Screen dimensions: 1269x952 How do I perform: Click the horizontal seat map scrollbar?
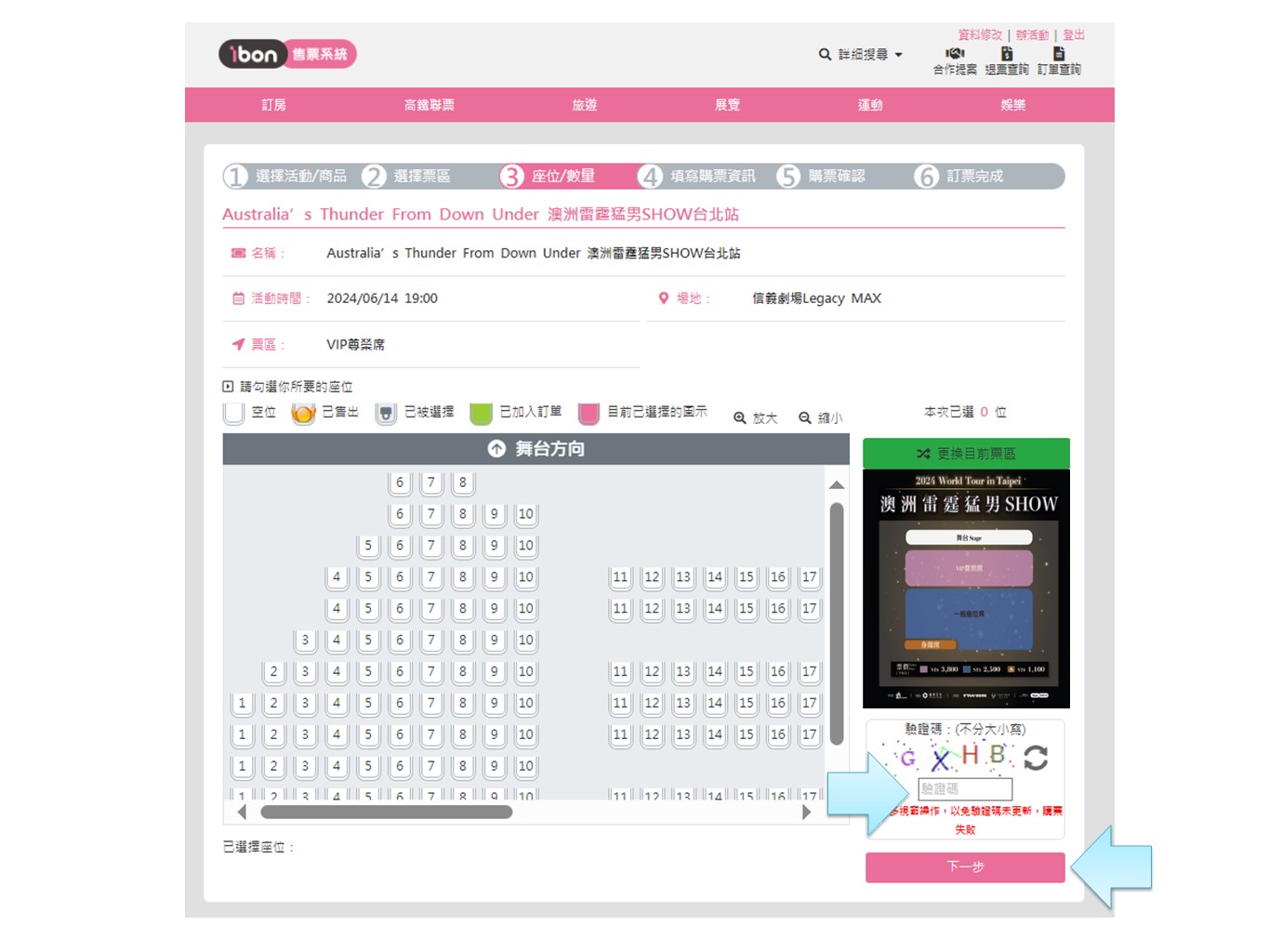387,812
